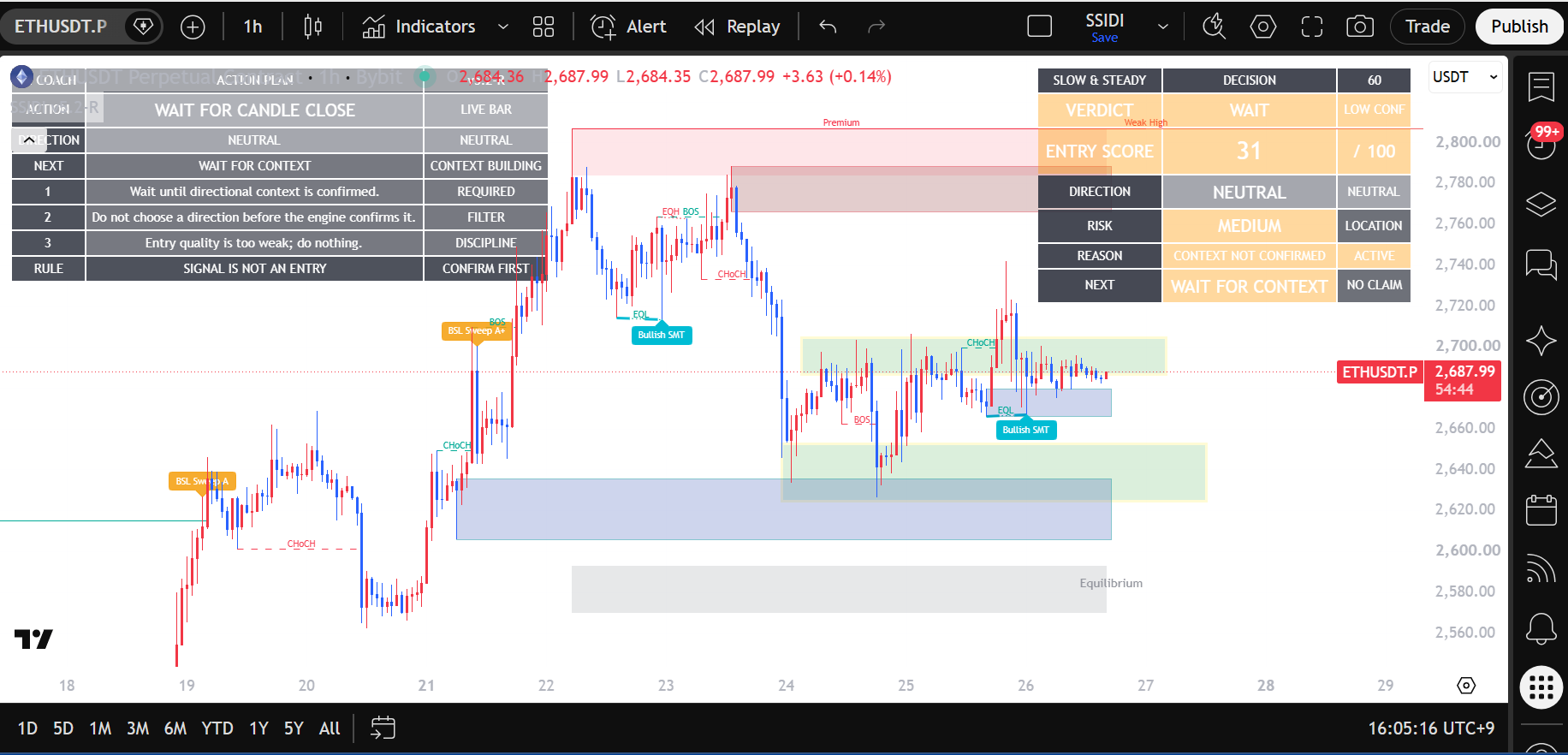Viewport: 1568px width, 755px height.
Task: Open the Trade panel
Action: [x=1428, y=27]
